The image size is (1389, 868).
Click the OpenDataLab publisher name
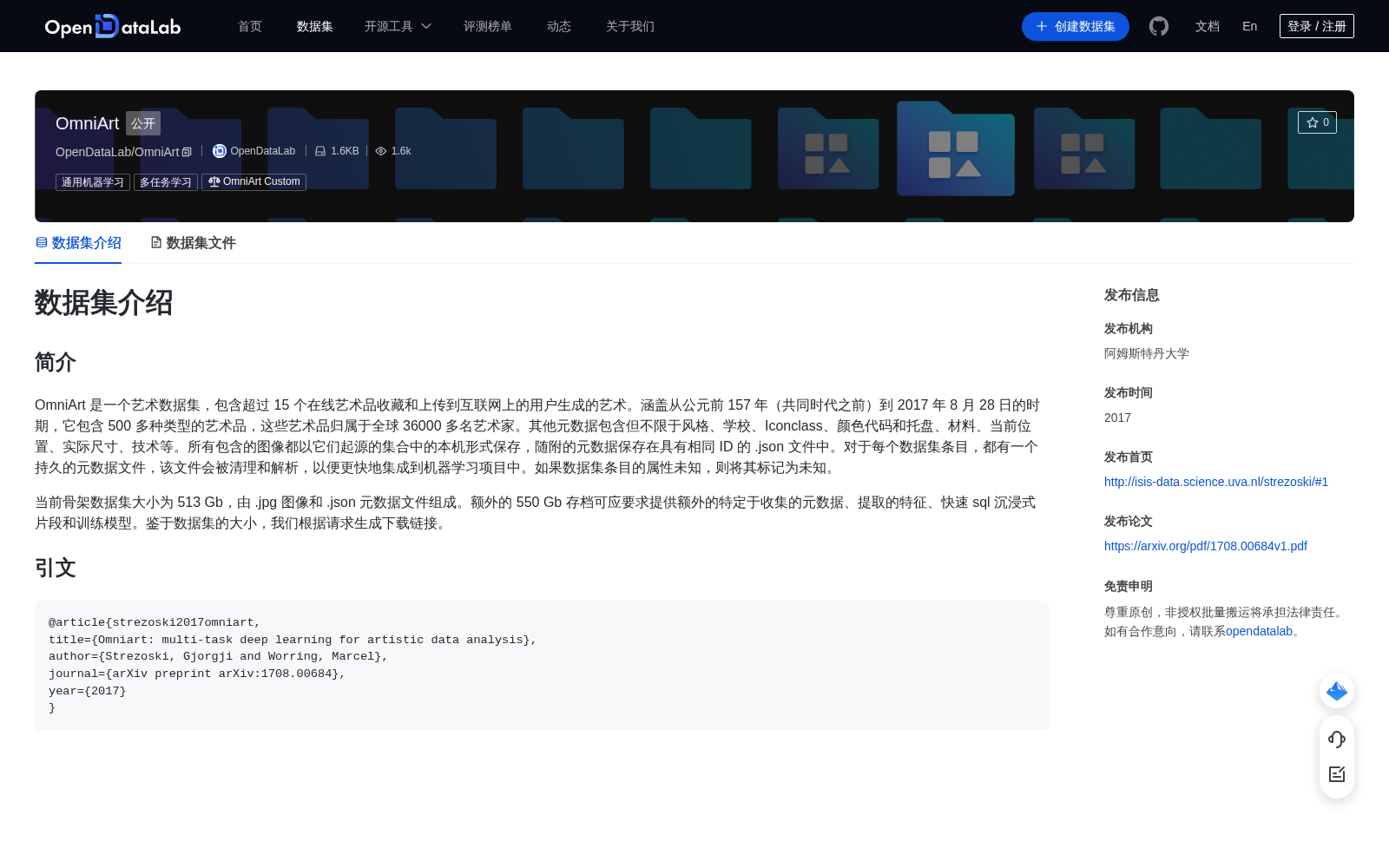coord(263,151)
